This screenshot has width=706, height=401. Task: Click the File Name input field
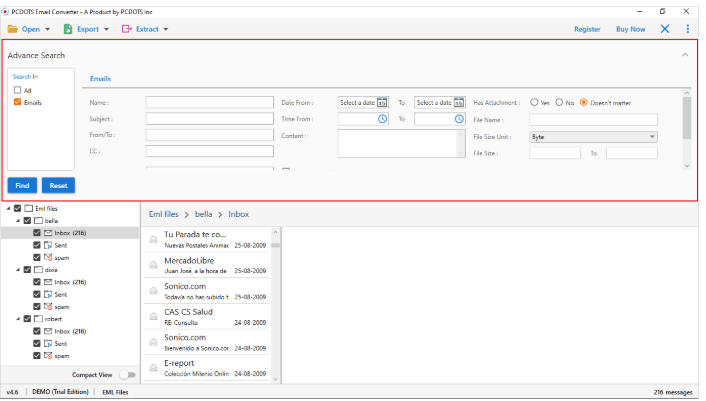click(x=593, y=120)
